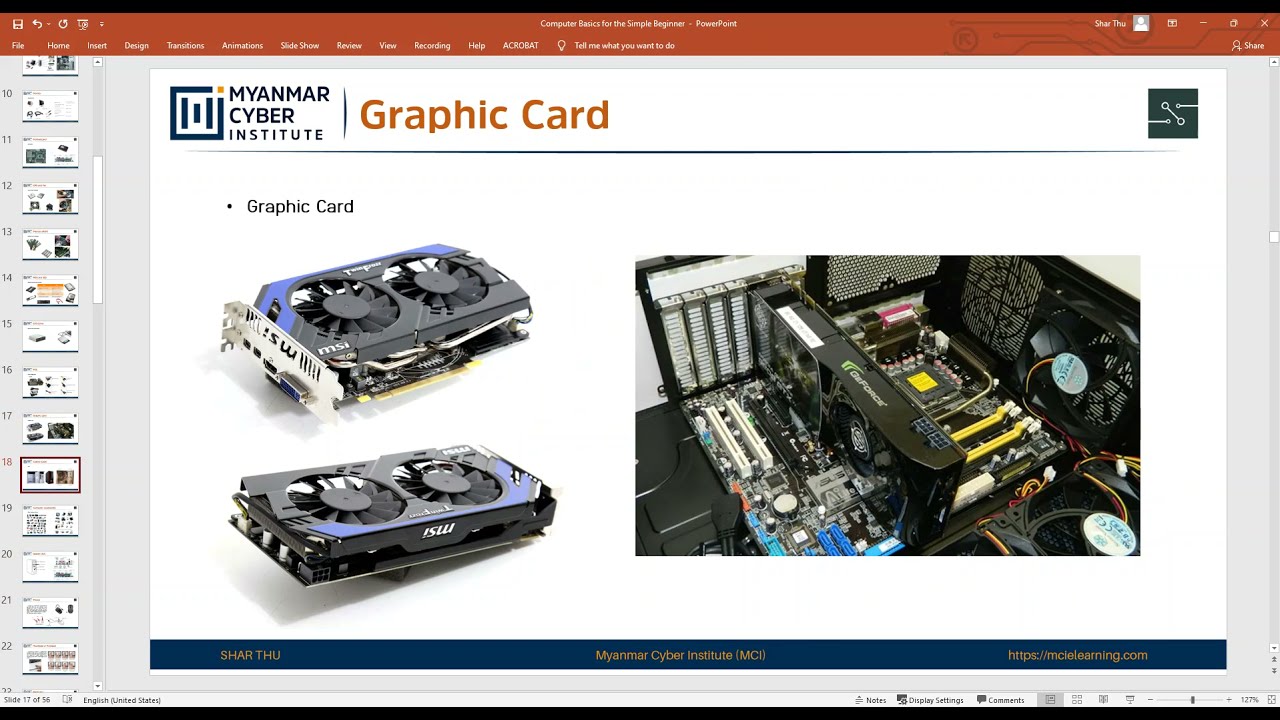Image resolution: width=1280 pixels, height=720 pixels.
Task: Click the SHAR THU footer text
Action: [x=250, y=655]
